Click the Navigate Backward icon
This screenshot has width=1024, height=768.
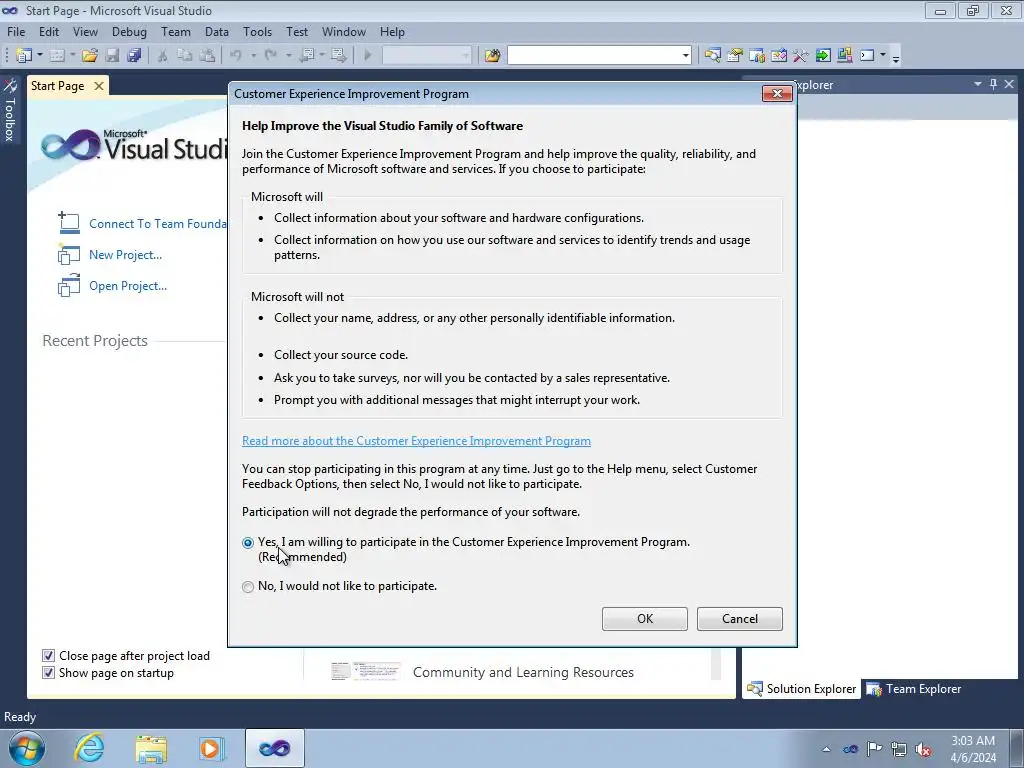pyautogui.click(x=307, y=56)
